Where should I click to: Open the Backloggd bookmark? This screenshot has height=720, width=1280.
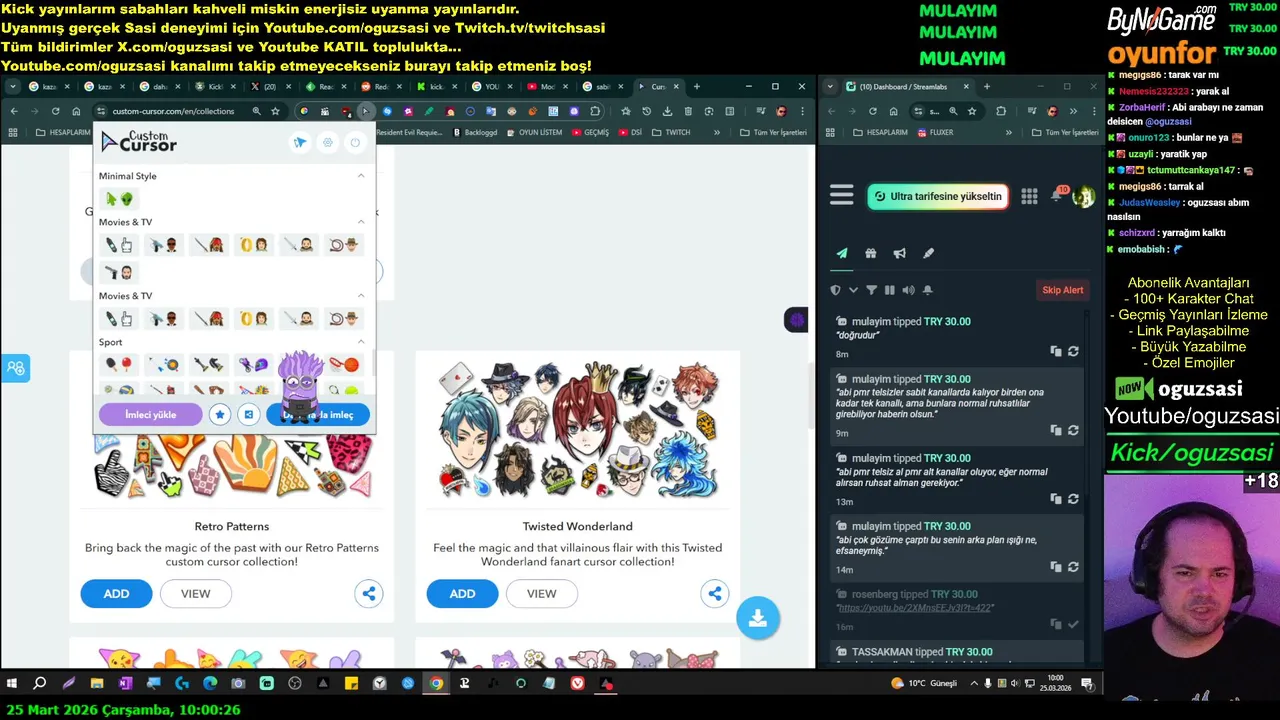click(x=475, y=132)
